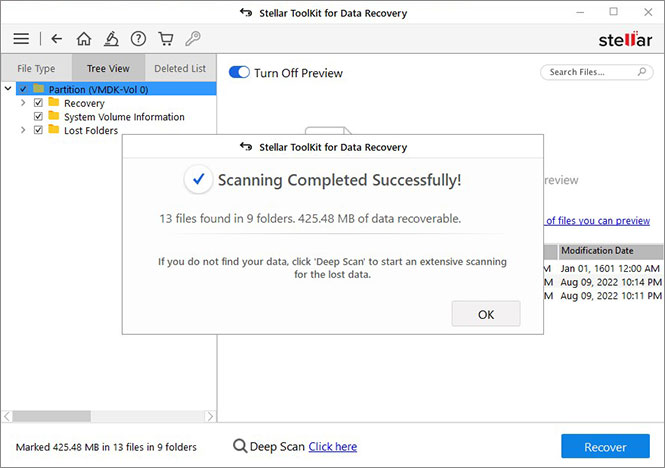665x468 pixels.
Task: Click the dialog's title bar app icon
Action: coord(246,146)
